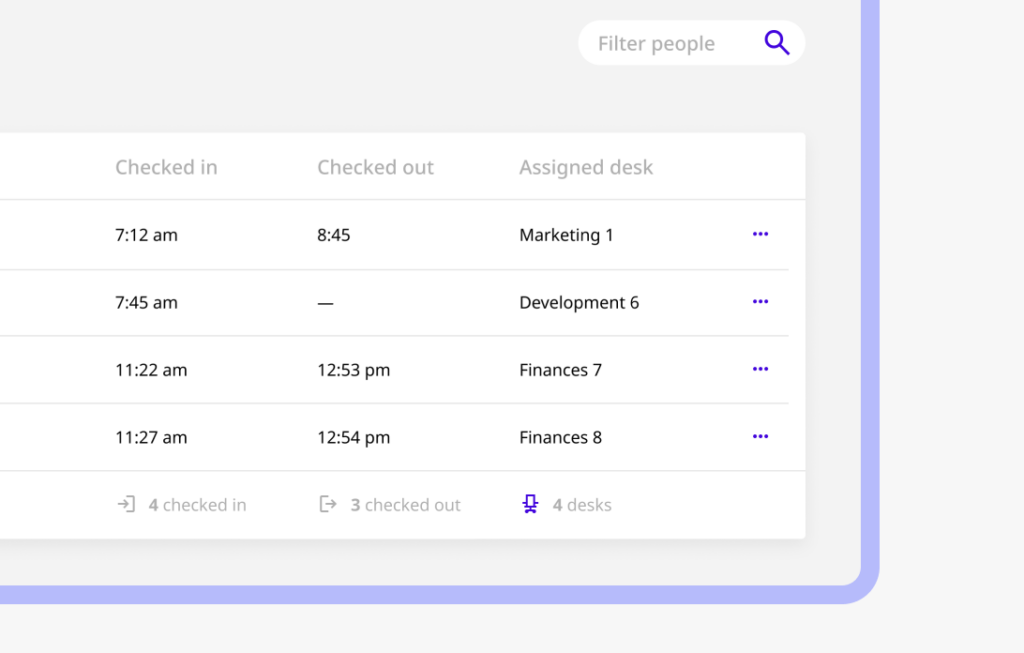
Task: Click the Finances 7 desk cell
Action: tap(560, 370)
